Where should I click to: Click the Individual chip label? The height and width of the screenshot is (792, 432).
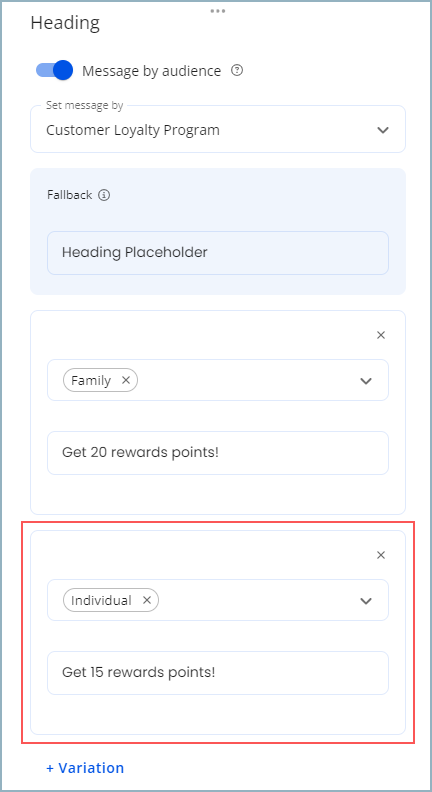[x=101, y=600]
